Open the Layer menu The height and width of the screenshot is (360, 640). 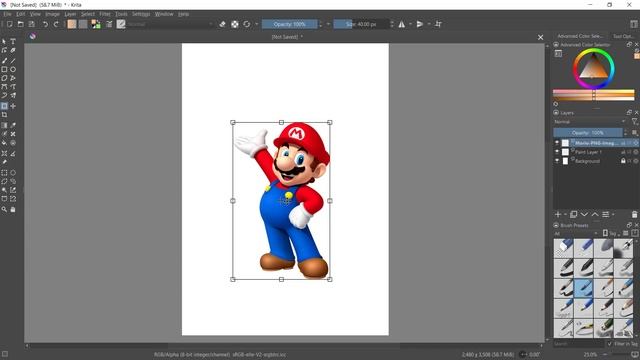pyautogui.click(x=70, y=14)
